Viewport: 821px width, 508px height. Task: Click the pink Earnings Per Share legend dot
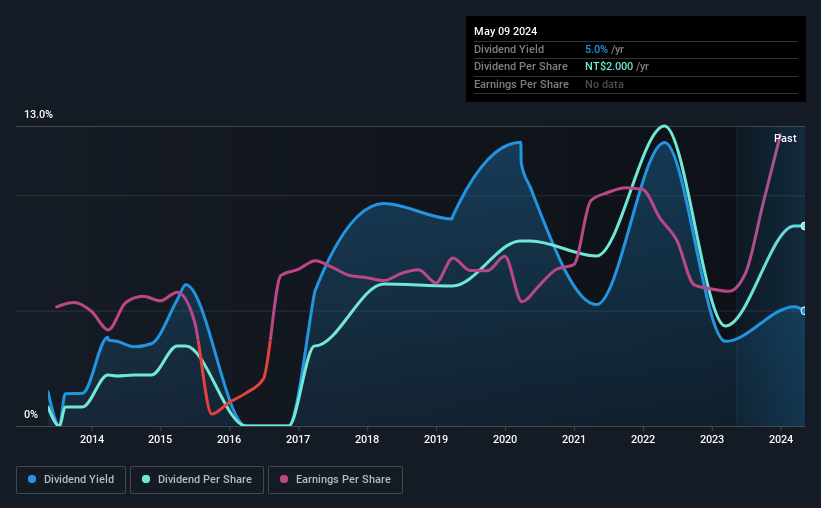[x=284, y=479]
